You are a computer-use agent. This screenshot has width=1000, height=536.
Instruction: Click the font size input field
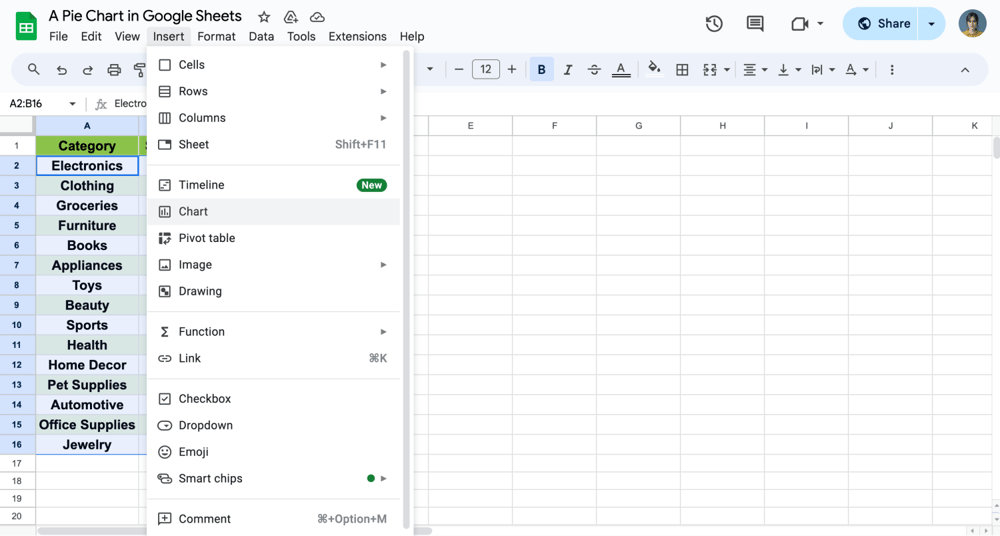click(485, 70)
